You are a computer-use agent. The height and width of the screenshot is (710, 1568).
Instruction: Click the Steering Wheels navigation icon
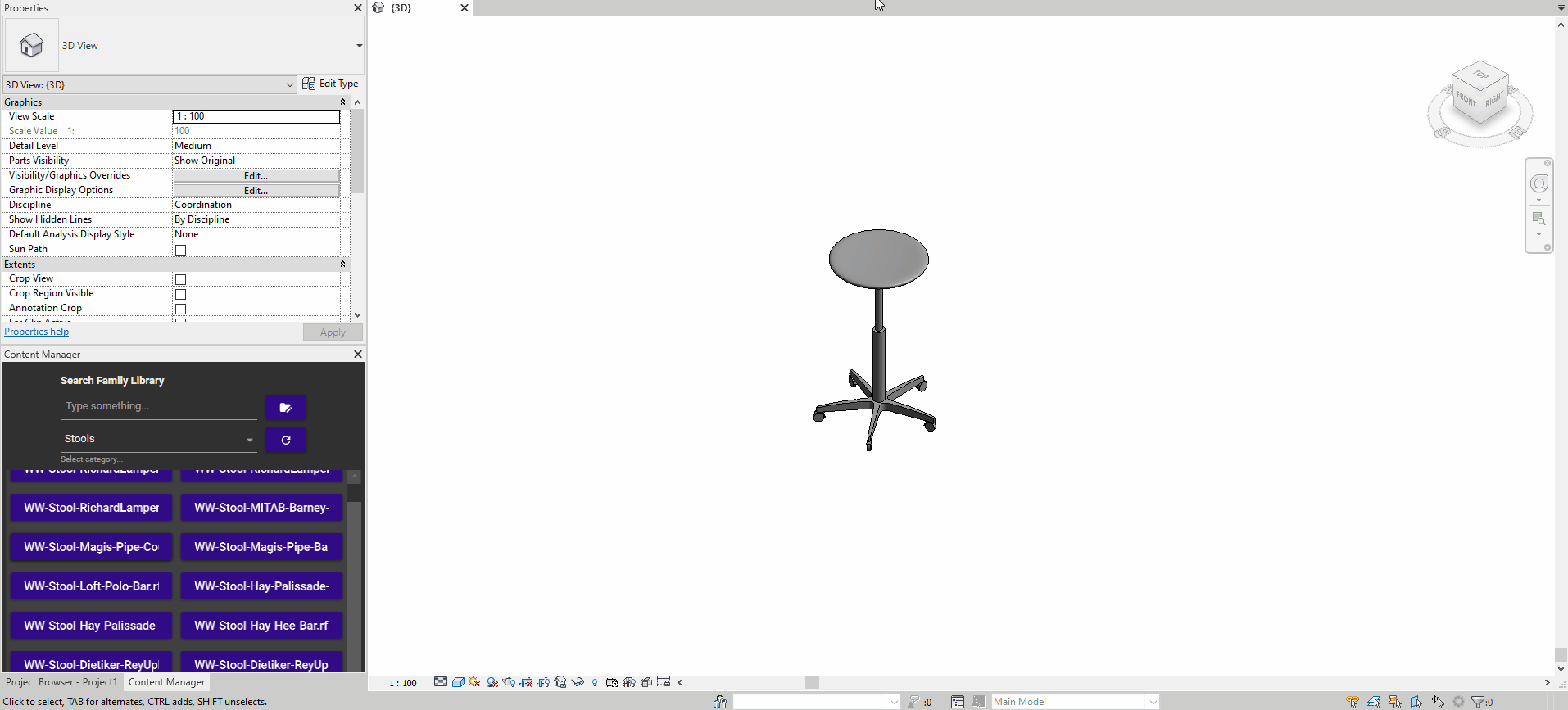point(1539,183)
